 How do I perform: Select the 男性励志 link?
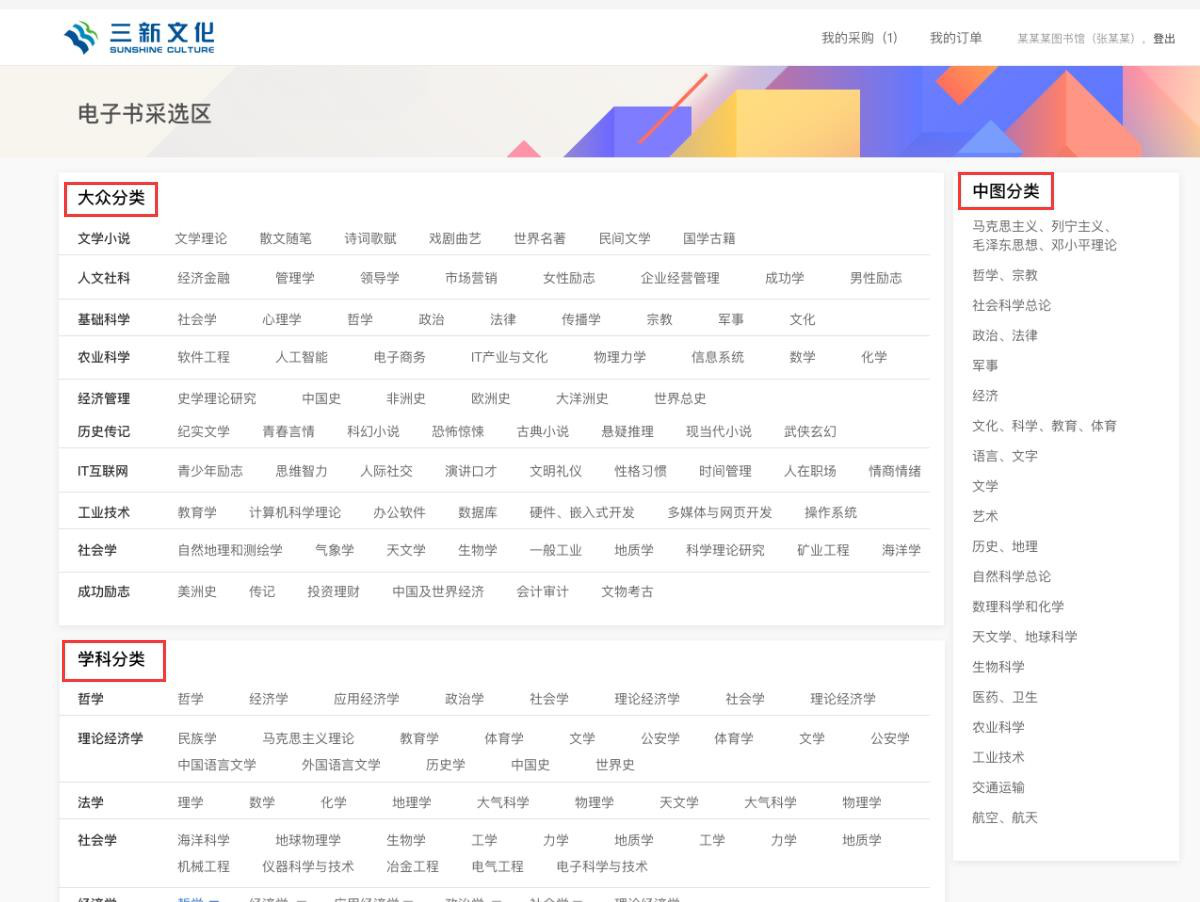tap(876, 278)
